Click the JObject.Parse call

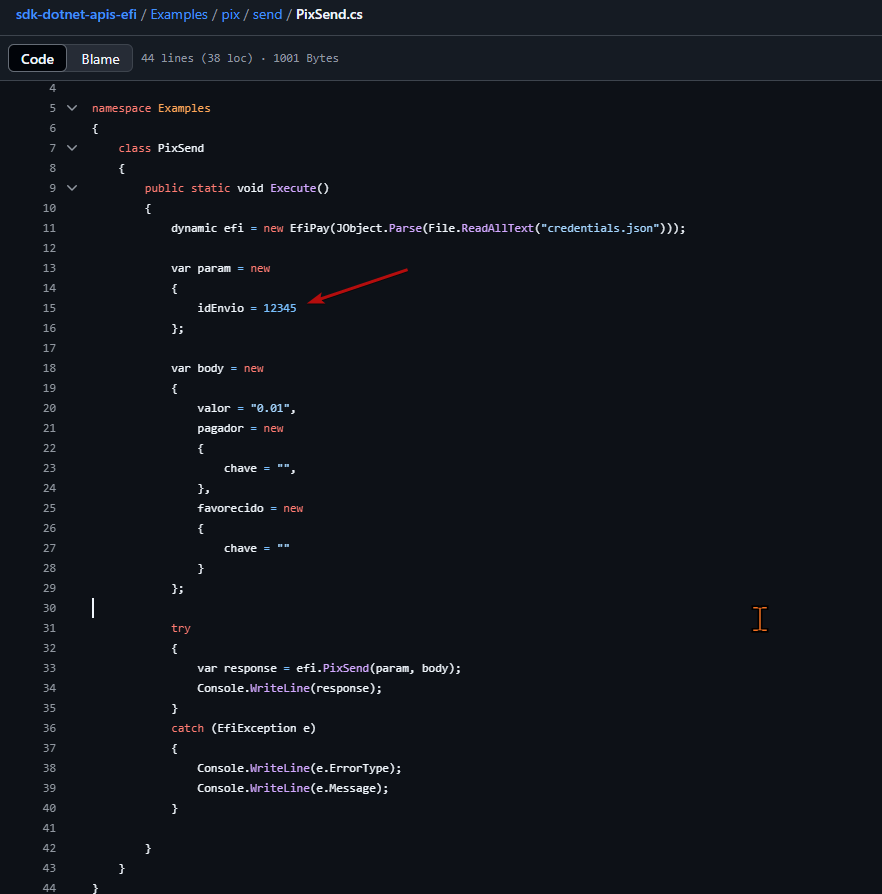point(379,228)
